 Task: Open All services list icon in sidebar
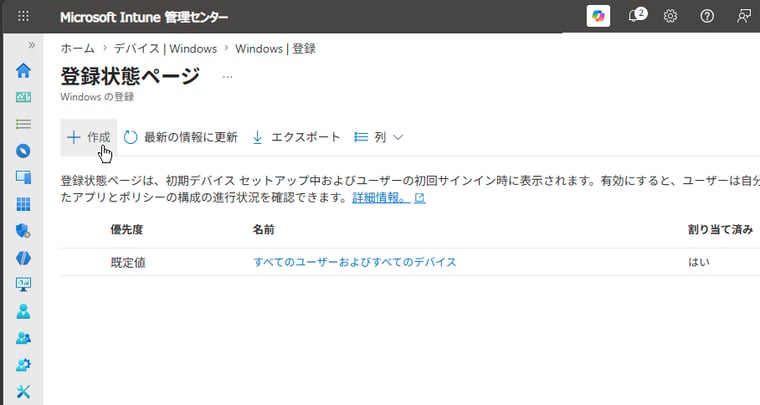pos(23,125)
